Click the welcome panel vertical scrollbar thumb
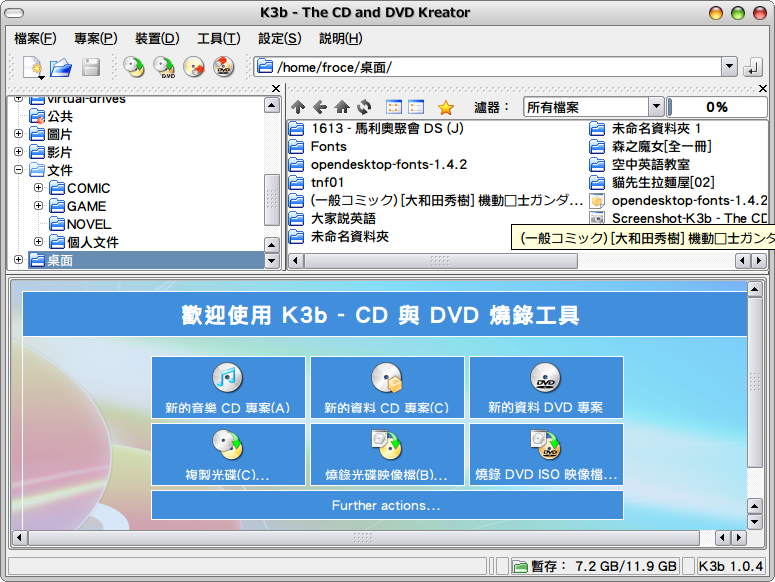 (x=754, y=382)
